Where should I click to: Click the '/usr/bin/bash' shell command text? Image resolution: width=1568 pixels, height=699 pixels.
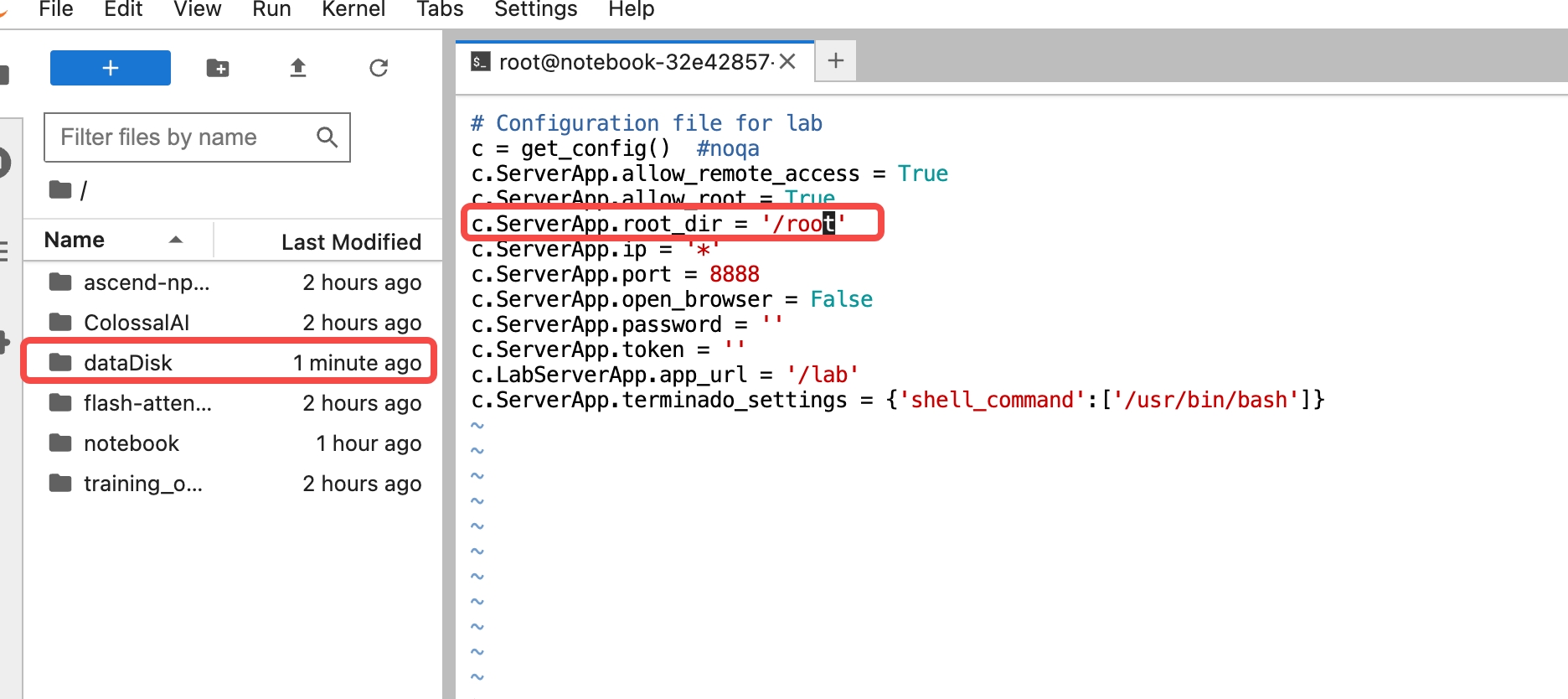tap(1212, 400)
